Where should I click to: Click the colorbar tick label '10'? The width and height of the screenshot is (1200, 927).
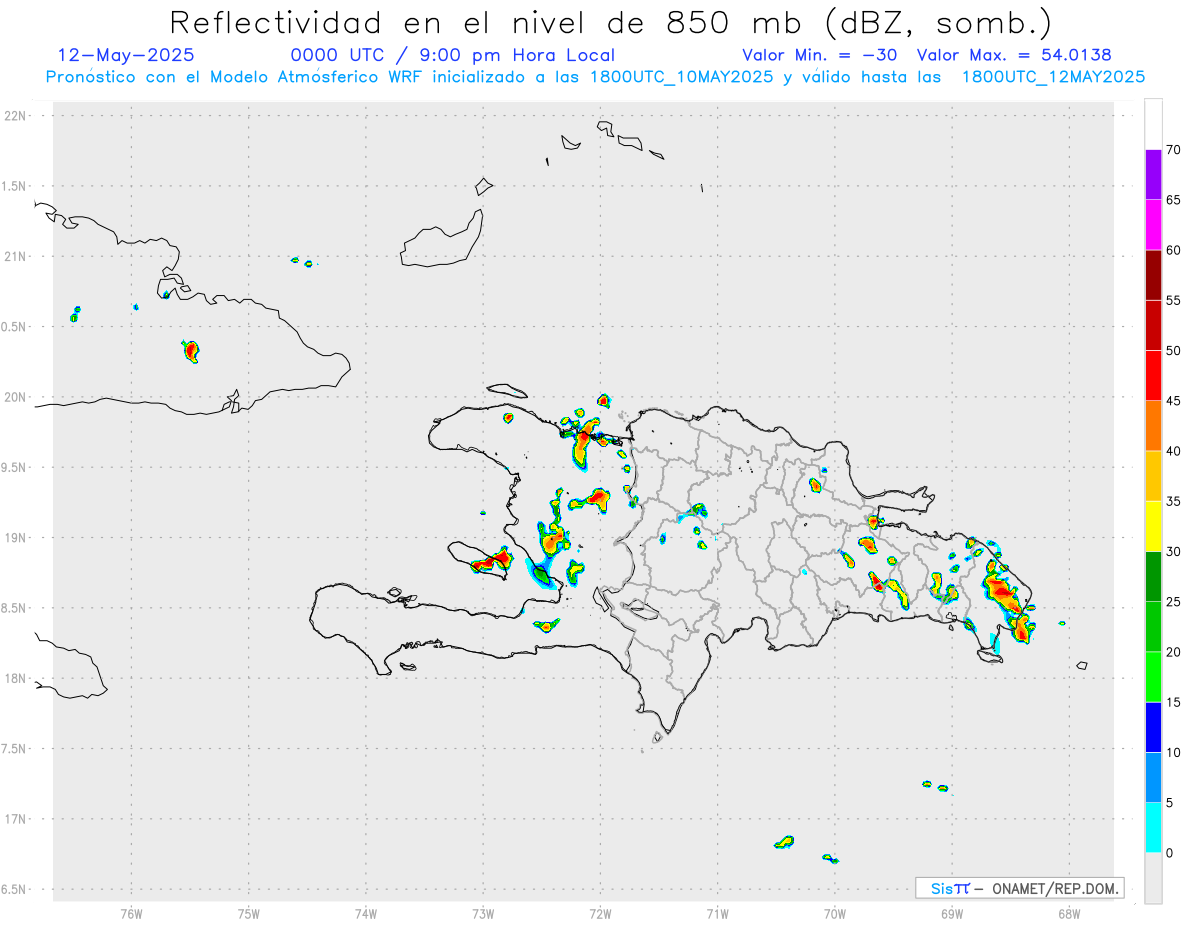1174,753
